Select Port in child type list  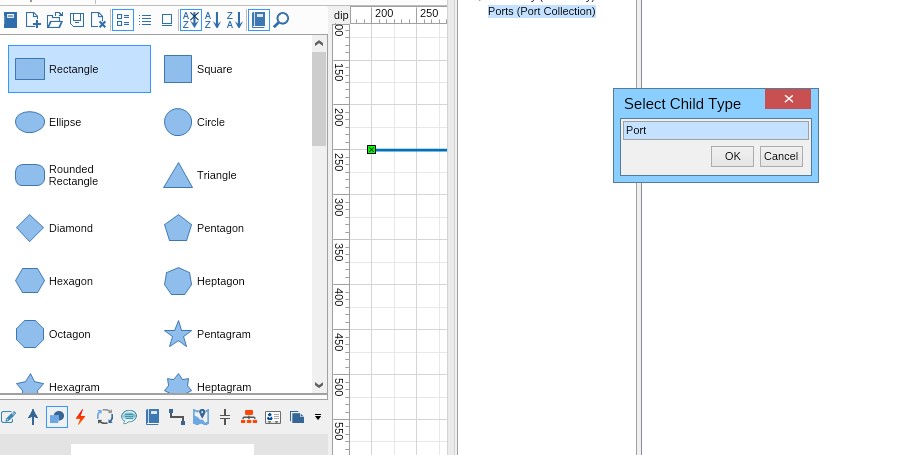coord(715,130)
